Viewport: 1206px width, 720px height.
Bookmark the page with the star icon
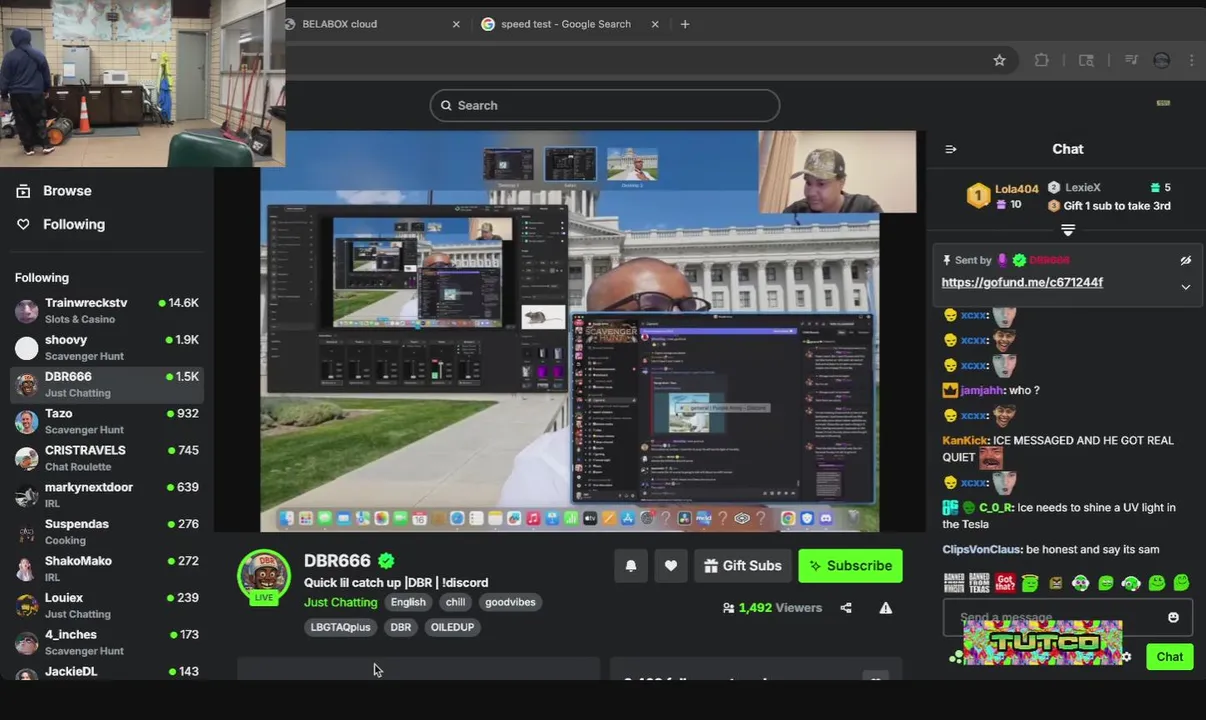pos(999,60)
